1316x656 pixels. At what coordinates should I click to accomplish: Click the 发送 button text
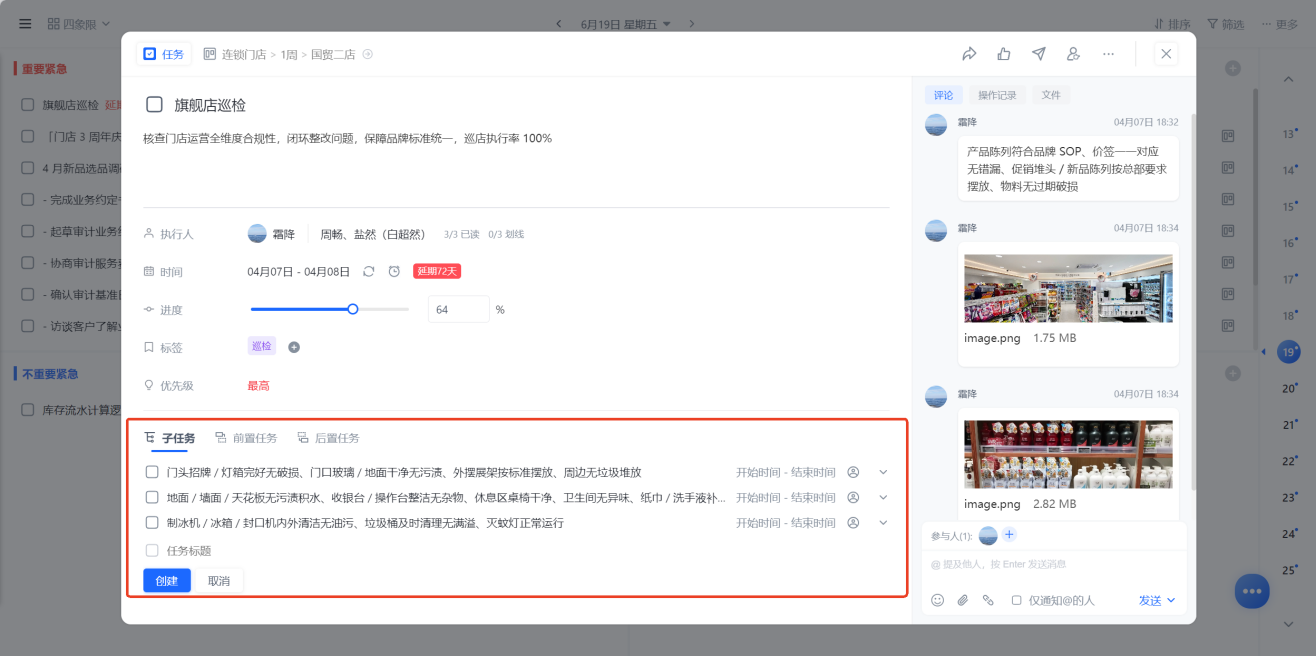(x=1150, y=600)
